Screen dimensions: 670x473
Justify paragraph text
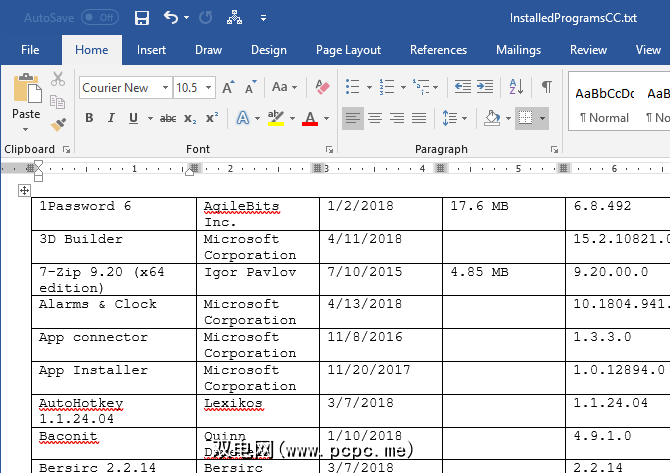point(419,118)
